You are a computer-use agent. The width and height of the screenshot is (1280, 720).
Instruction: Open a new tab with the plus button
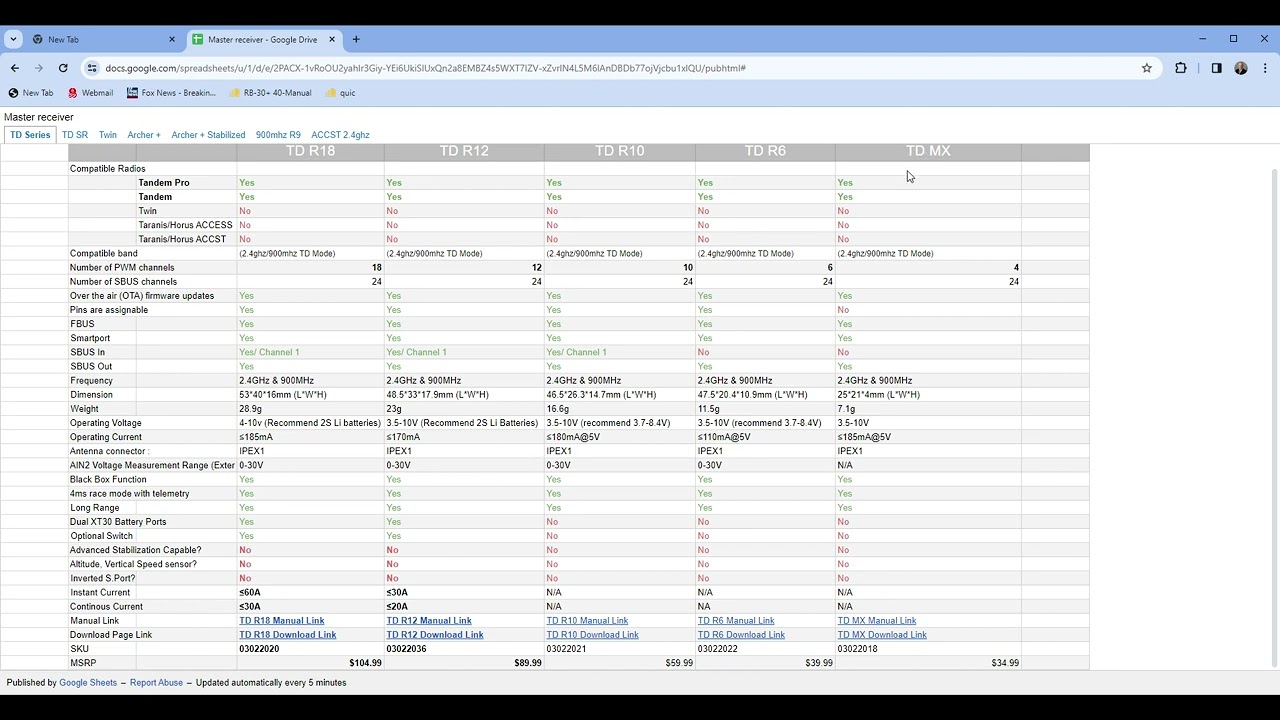click(x=356, y=40)
